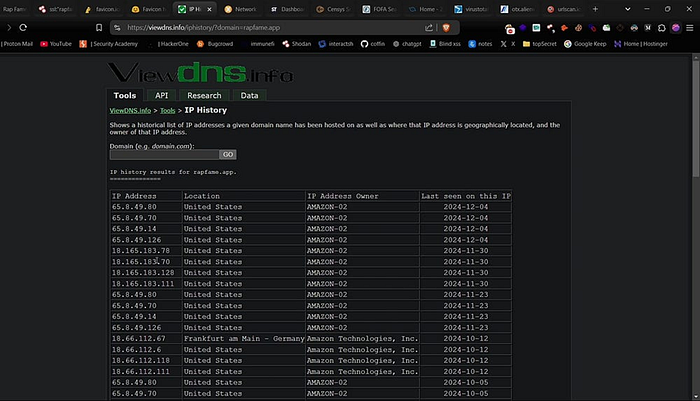Close the active IP History tab
Screen dimensions: 700x401
(x=209, y=9)
